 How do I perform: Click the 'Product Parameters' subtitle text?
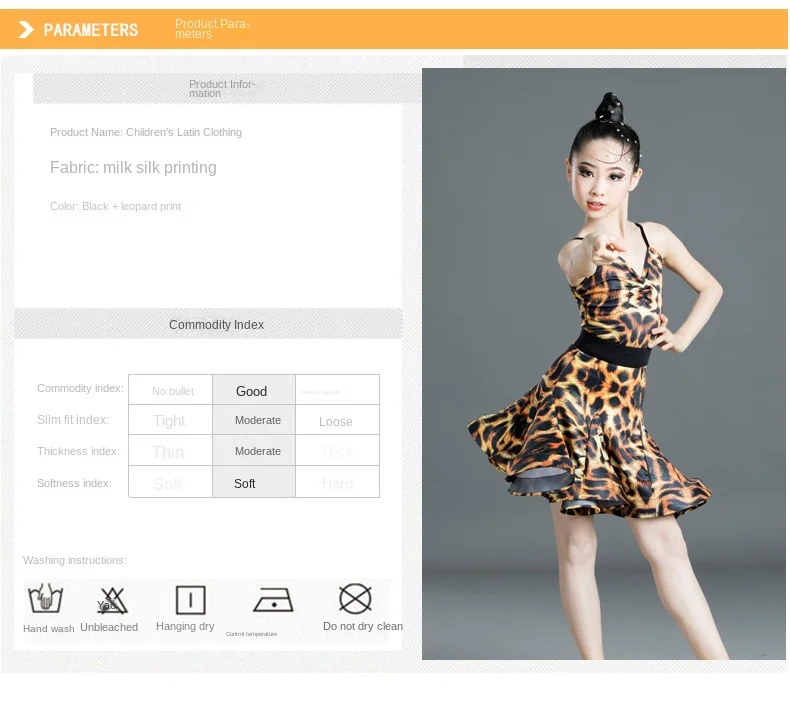tap(212, 29)
